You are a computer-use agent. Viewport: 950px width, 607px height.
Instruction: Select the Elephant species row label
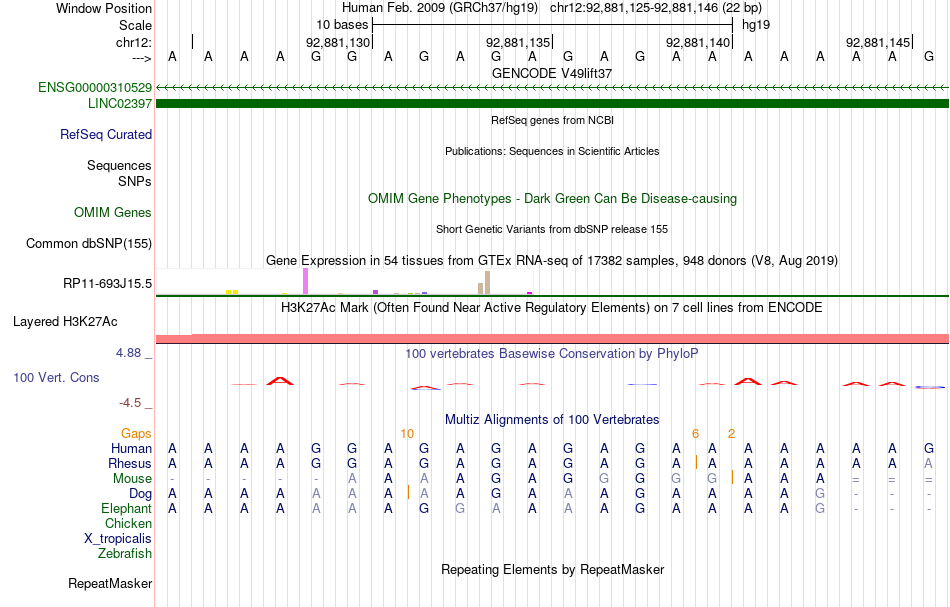click(x=126, y=509)
